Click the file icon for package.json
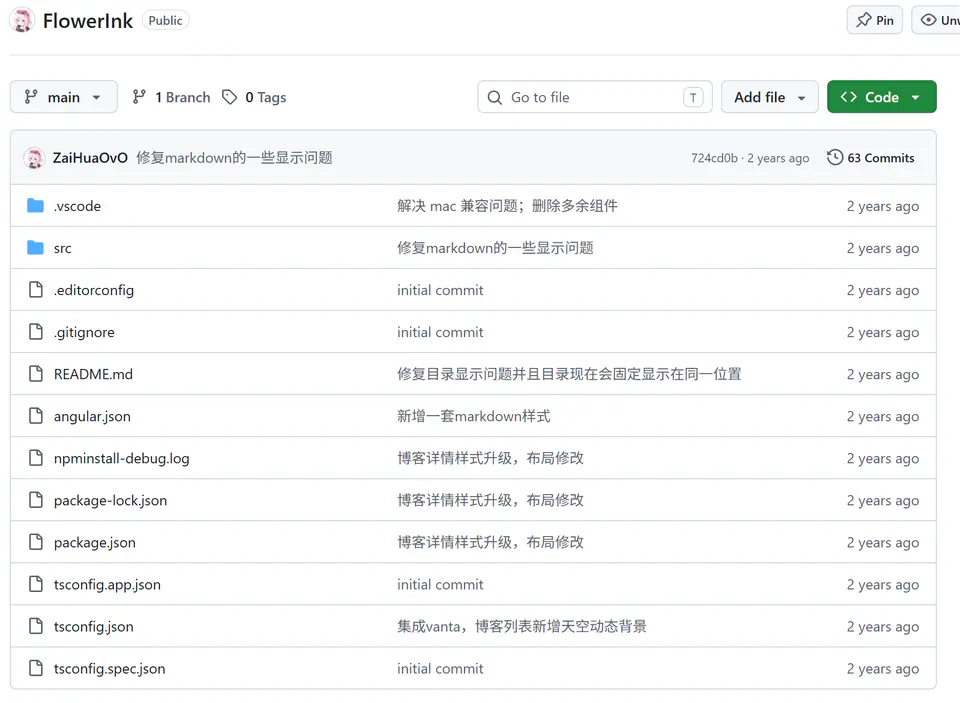This screenshot has height=703, width=960. pyautogui.click(x=36, y=542)
